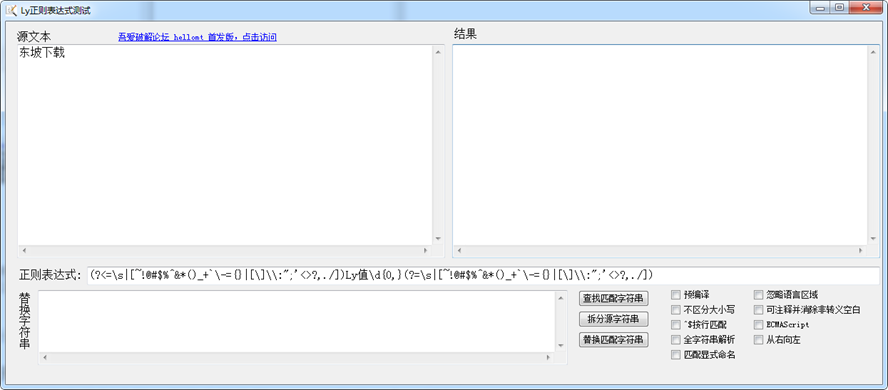
Task: Click inside the 源文本 text area
Action: point(225,144)
